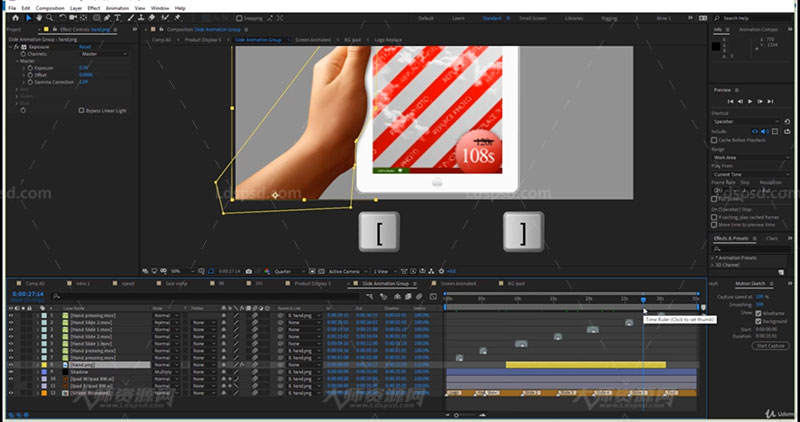Select the Pan Behind anchor point tool
The width and height of the screenshot is (800, 422).
(x=83, y=18)
